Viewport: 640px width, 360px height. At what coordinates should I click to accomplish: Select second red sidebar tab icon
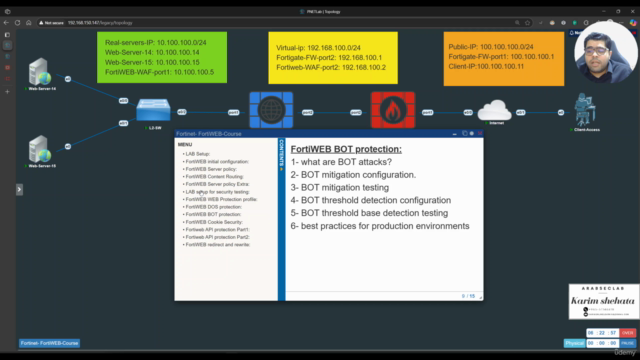pos(7,78)
